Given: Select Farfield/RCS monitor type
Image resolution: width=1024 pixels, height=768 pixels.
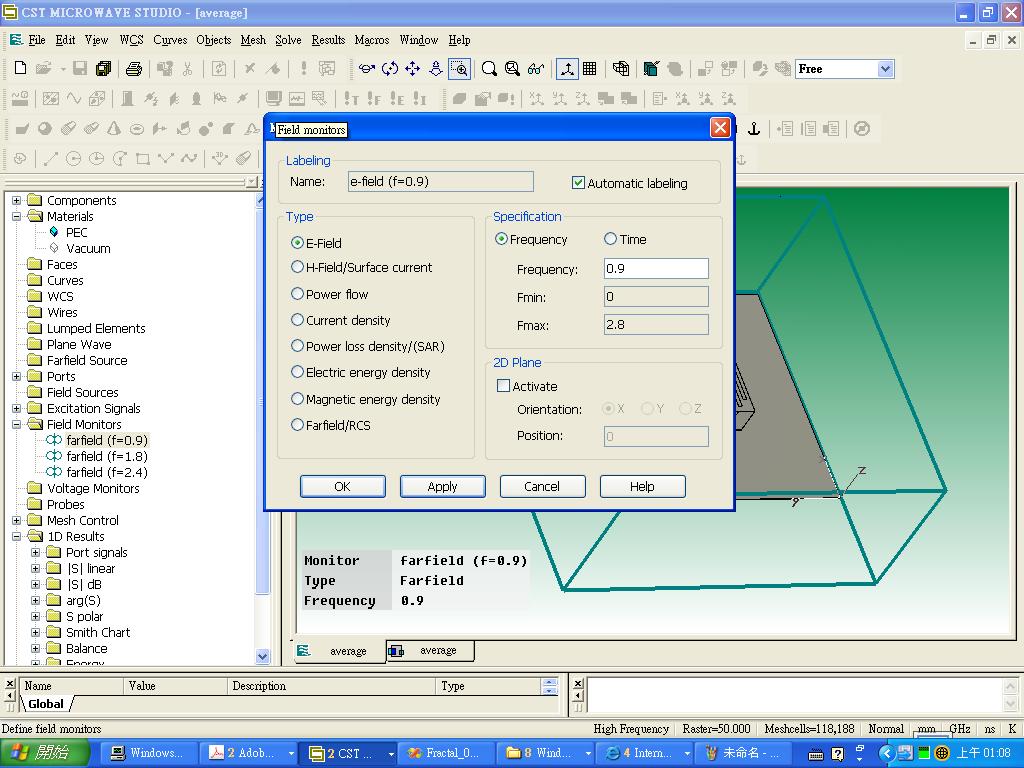Looking at the screenshot, I should [297, 425].
